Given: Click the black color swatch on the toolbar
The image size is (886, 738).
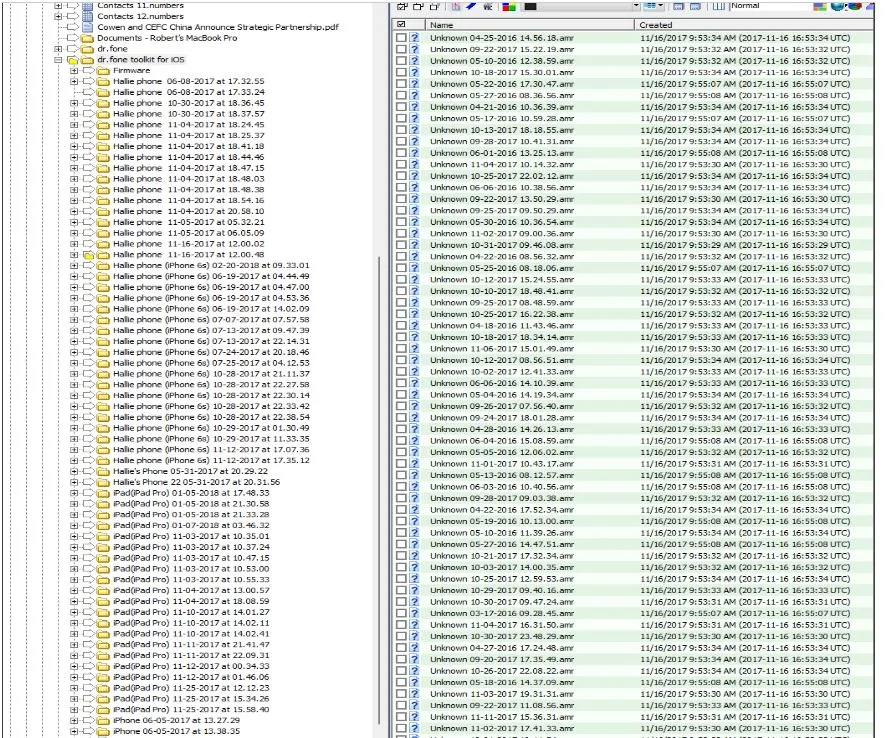Looking at the screenshot, I should 530,6.
